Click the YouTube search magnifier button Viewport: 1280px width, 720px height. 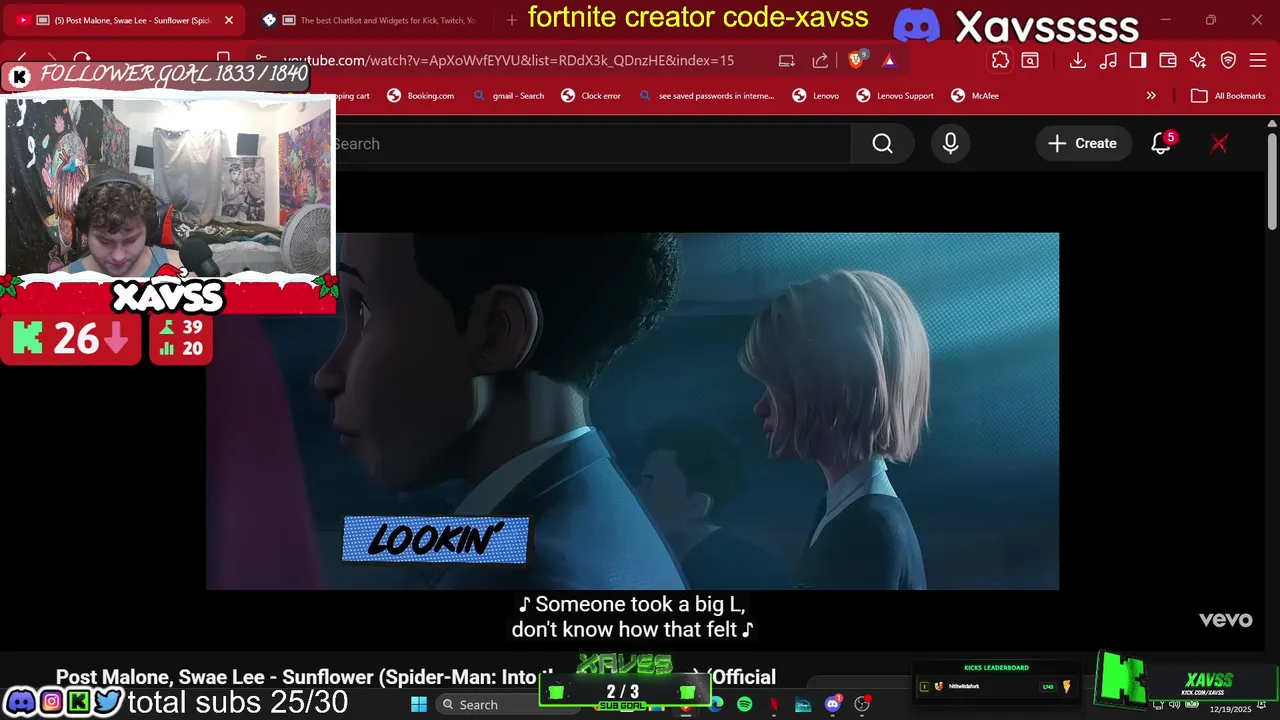coord(882,144)
